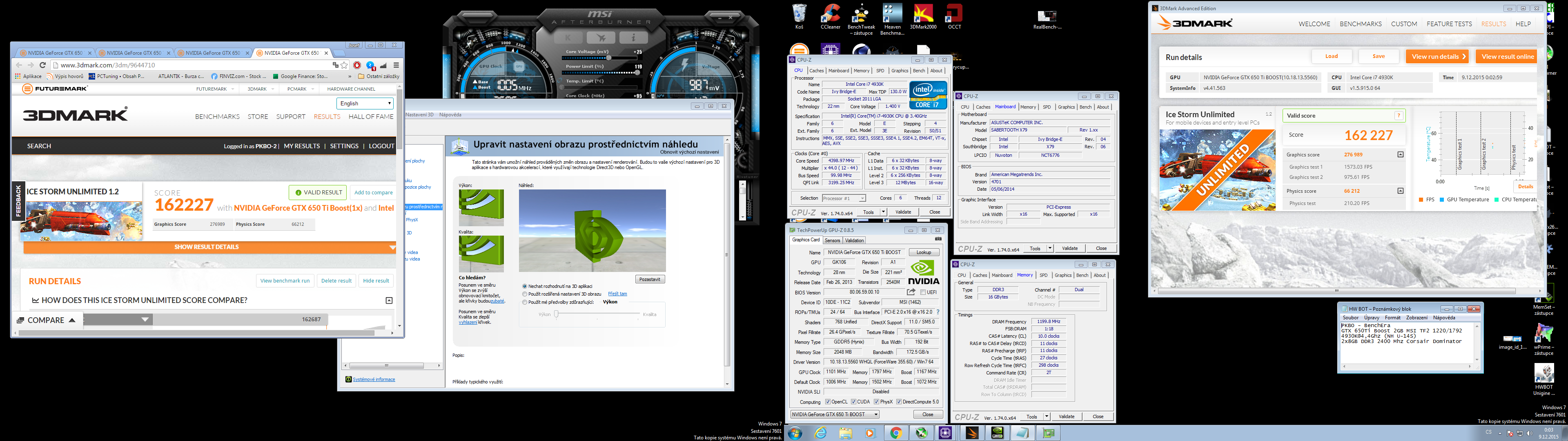Image resolution: width=1568 pixels, height=441 pixels.
Task: Open the GPU selection dropdown in GPU-Z
Action: [x=835, y=414]
